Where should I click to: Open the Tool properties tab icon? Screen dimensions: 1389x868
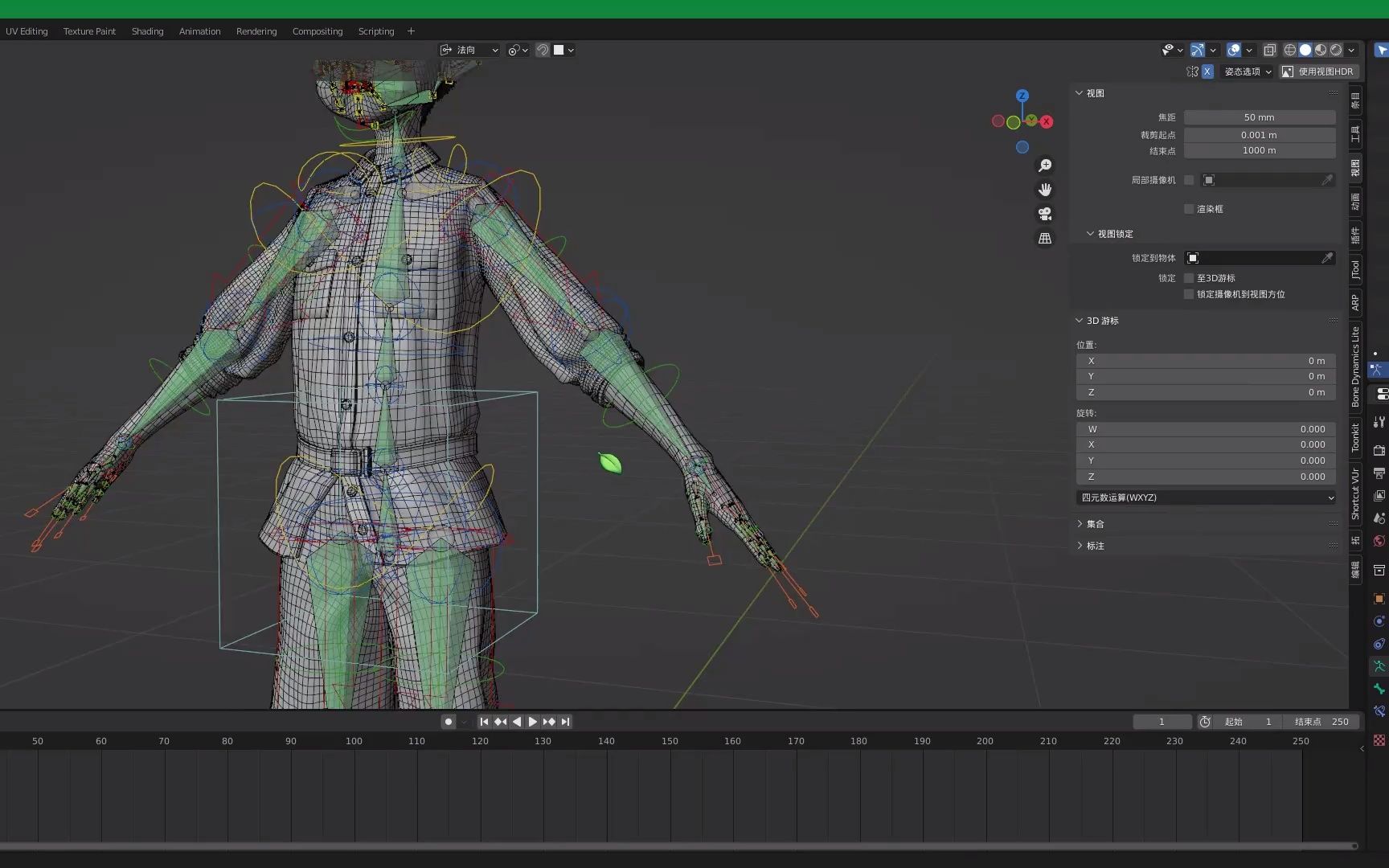click(1379, 421)
